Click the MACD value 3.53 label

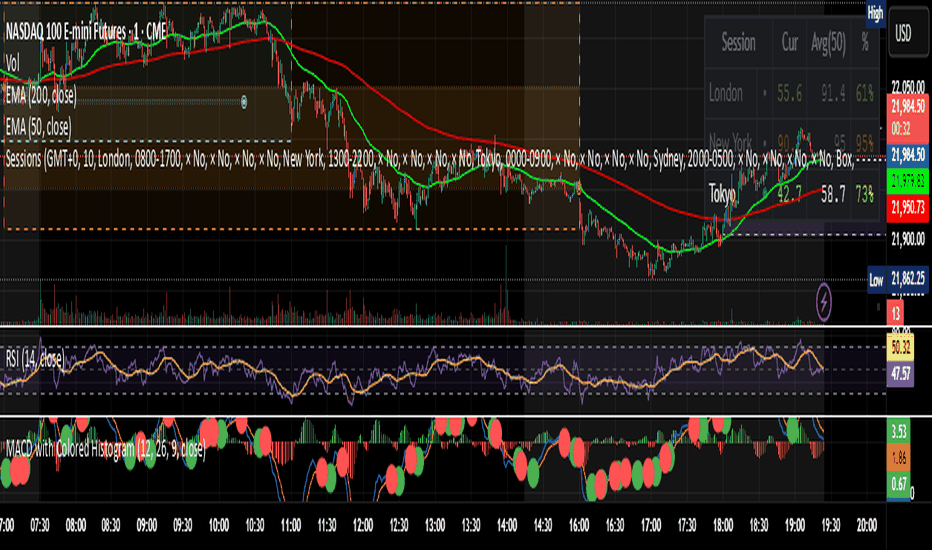899,431
